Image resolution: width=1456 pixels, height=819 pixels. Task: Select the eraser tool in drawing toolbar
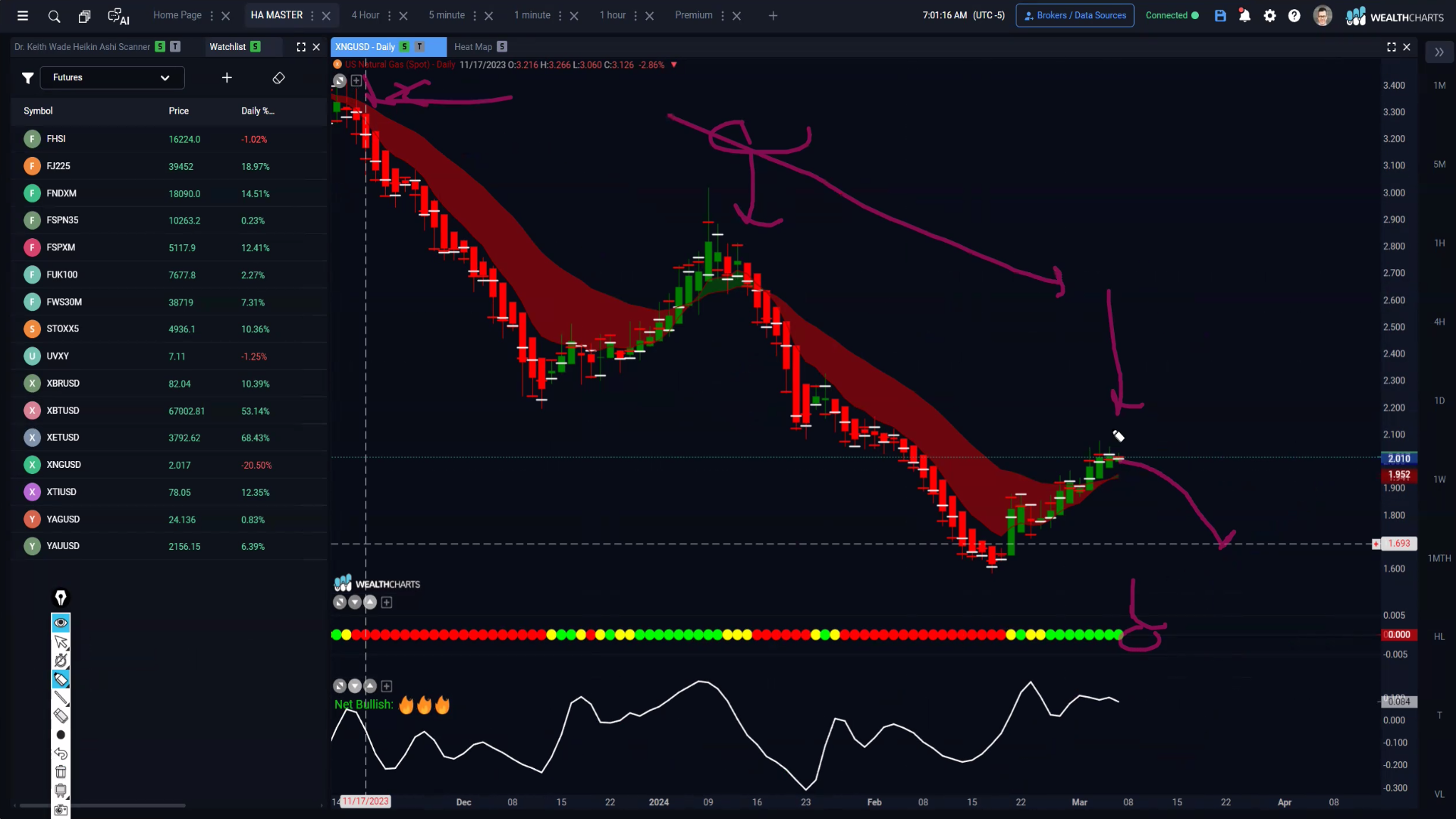[61, 716]
